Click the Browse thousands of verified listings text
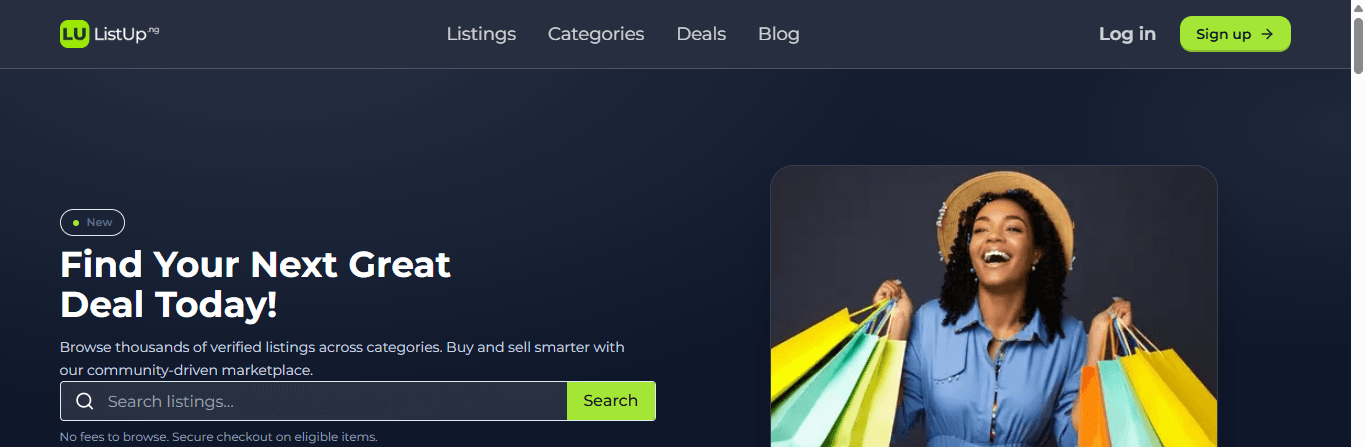 coord(342,359)
